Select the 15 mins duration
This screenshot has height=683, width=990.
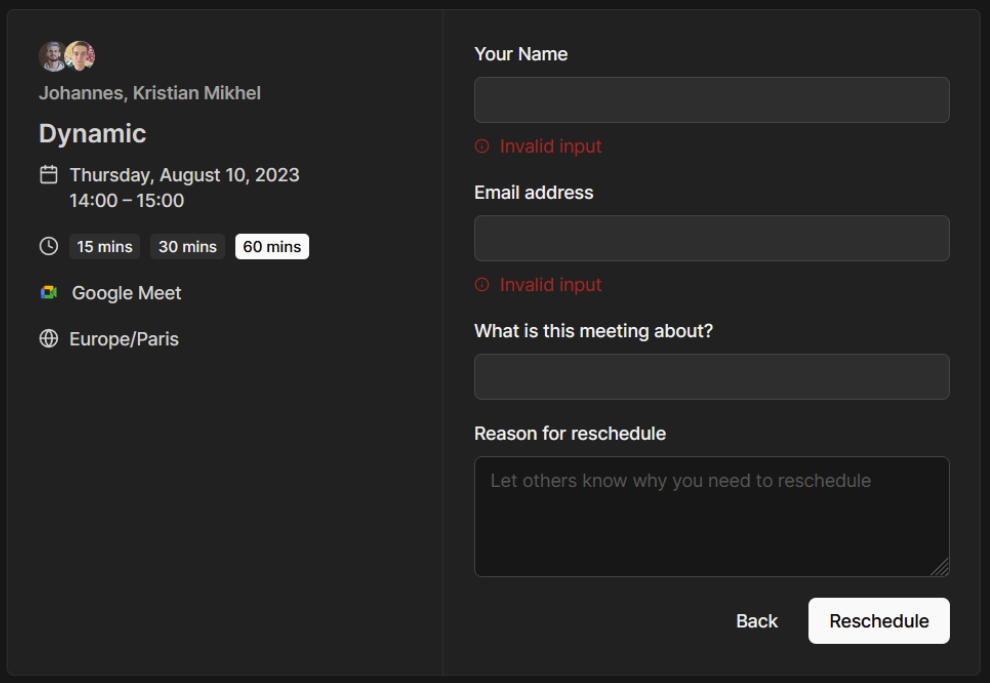[105, 246]
